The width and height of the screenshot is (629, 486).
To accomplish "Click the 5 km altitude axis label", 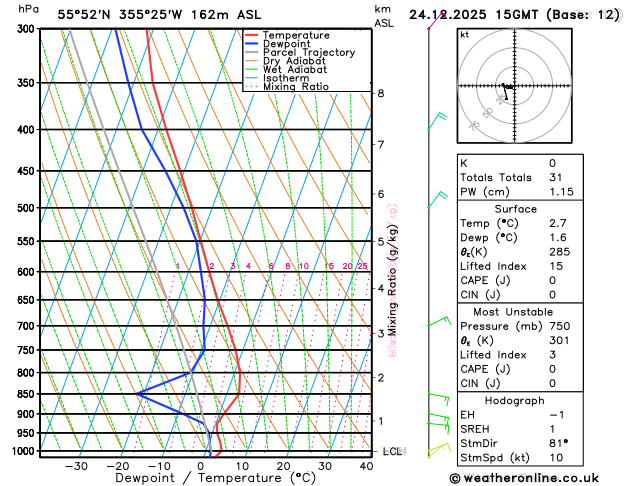I will click(381, 241).
